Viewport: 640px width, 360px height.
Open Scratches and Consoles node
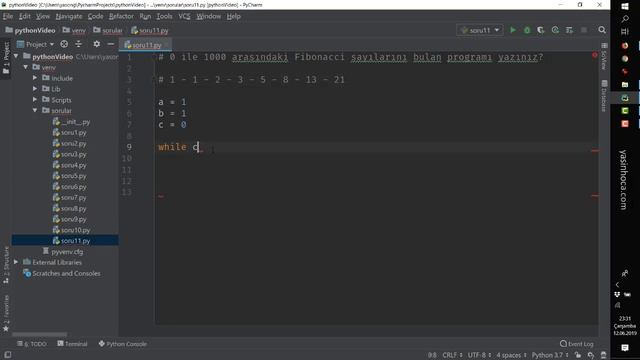(x=62, y=273)
